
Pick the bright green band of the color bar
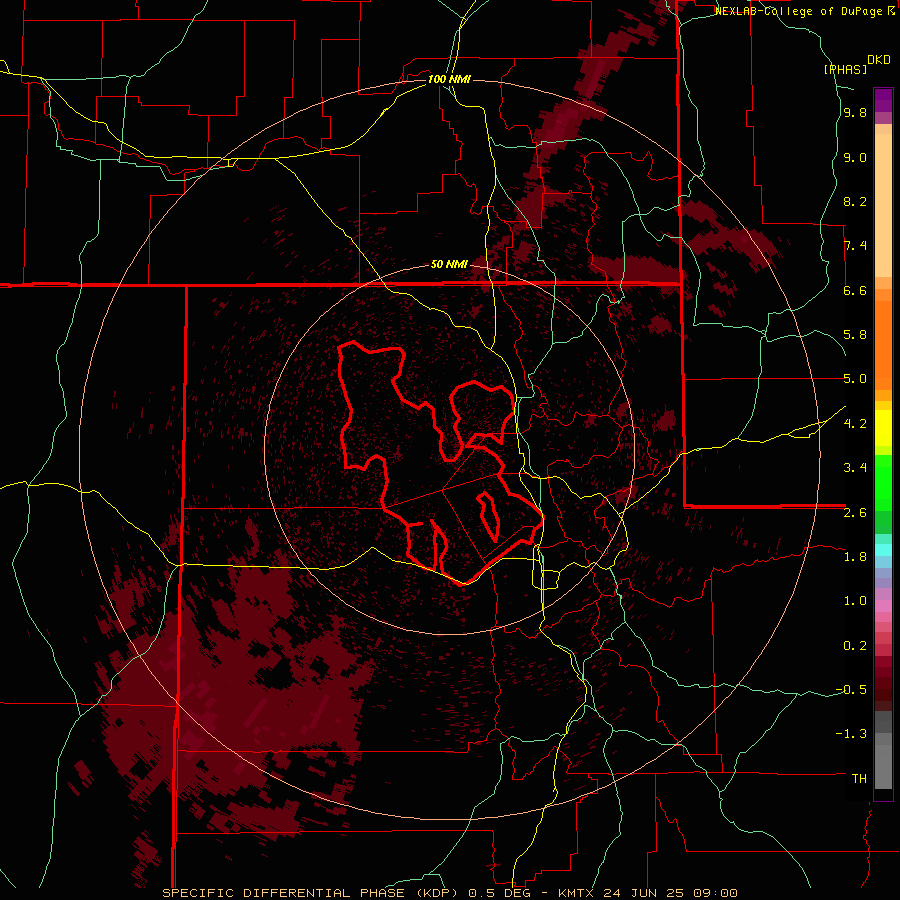tap(883, 483)
